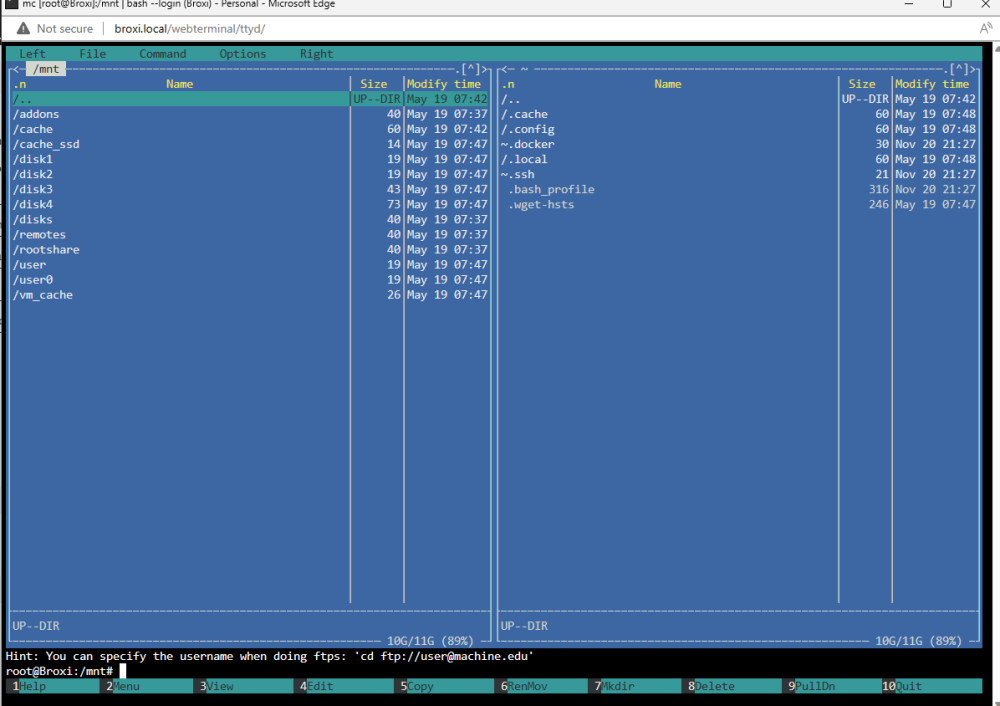The width and height of the screenshot is (1000, 706).
Task: Click the 9 PullDn function key
Action: pyautogui.click(x=834, y=686)
